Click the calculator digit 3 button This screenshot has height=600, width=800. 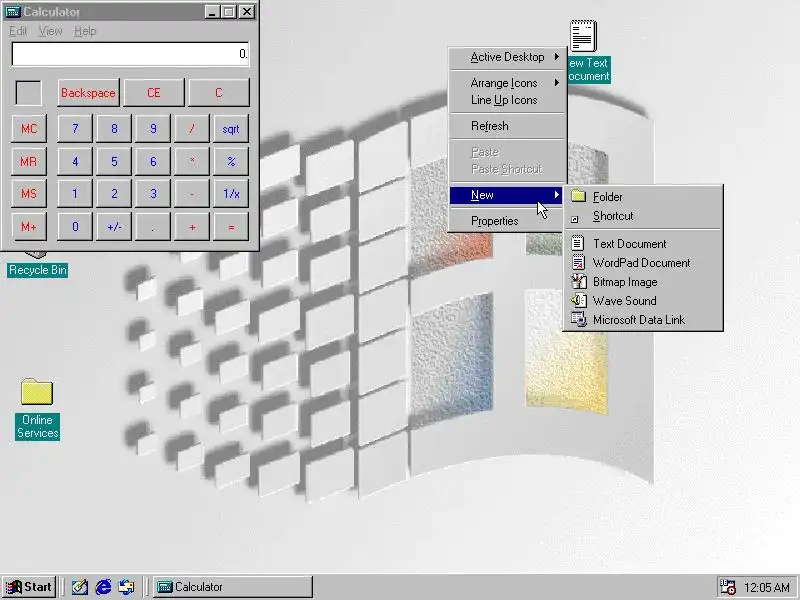coord(153,194)
